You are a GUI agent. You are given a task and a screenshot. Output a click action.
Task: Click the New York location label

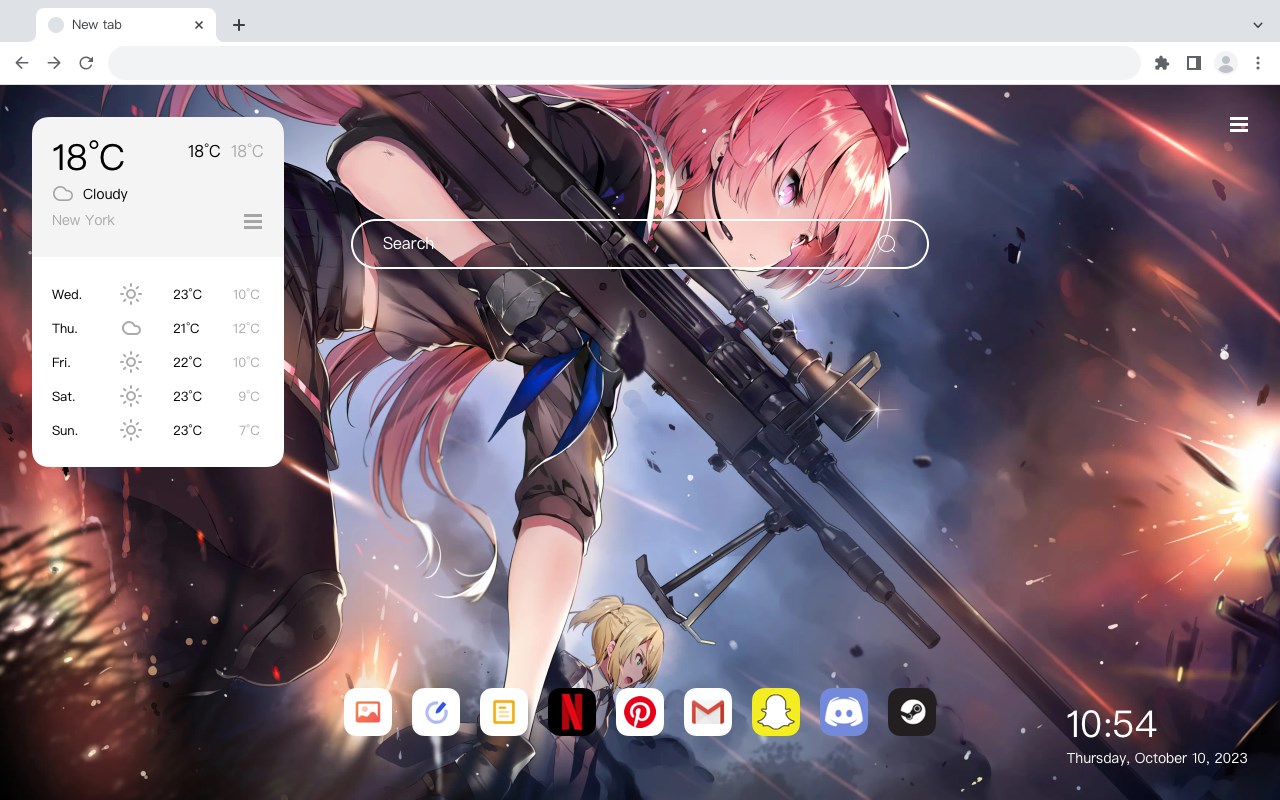coord(83,220)
